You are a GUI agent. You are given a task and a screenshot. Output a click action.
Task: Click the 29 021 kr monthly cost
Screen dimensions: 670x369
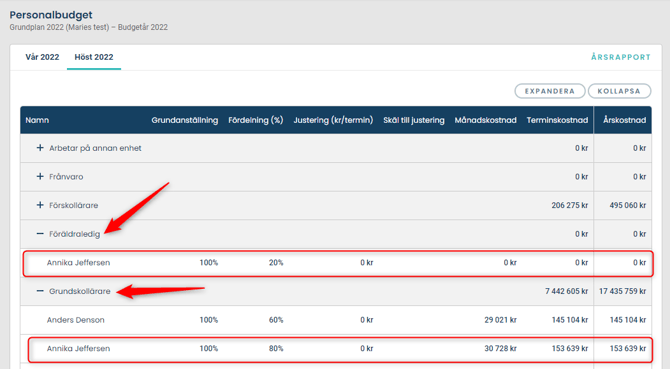click(500, 320)
